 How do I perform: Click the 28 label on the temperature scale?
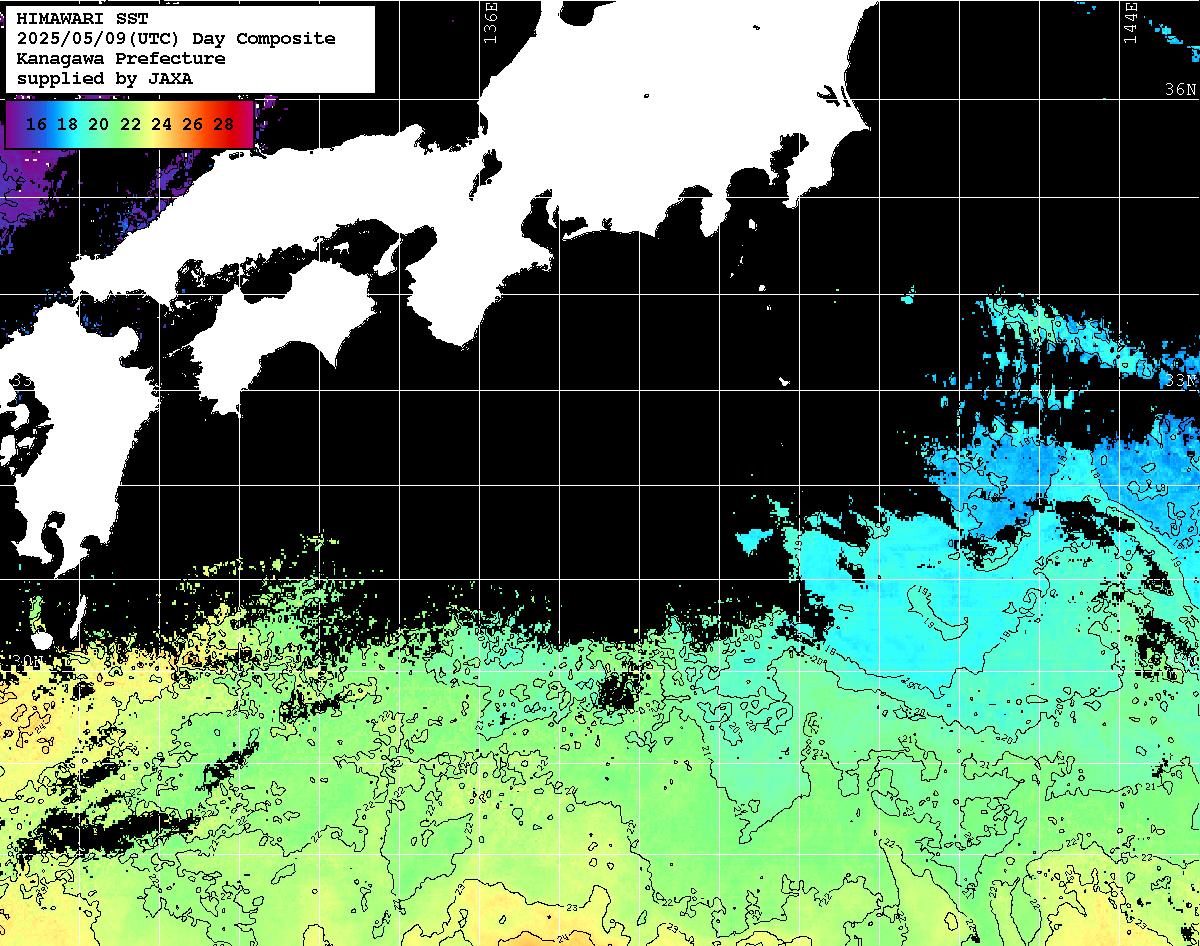click(x=224, y=124)
